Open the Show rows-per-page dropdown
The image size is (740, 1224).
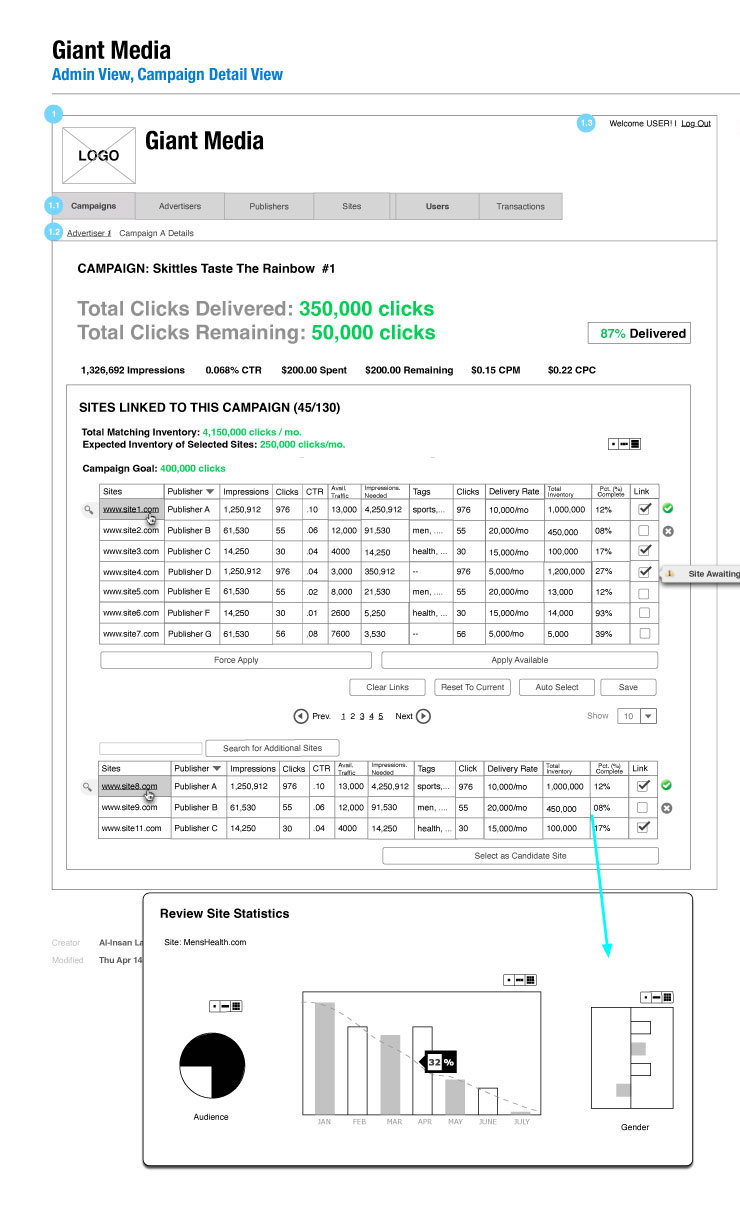(x=648, y=716)
